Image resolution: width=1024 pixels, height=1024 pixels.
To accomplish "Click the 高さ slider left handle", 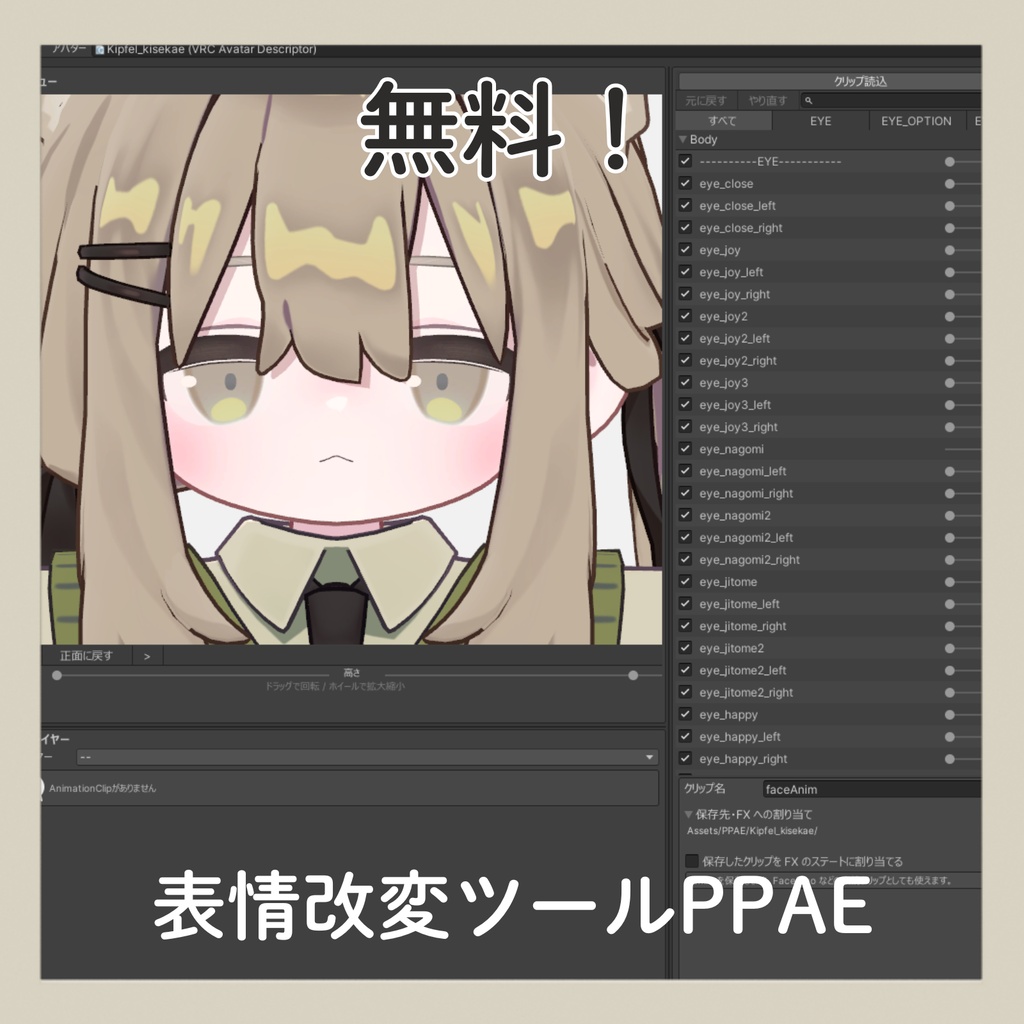I will (57, 675).
